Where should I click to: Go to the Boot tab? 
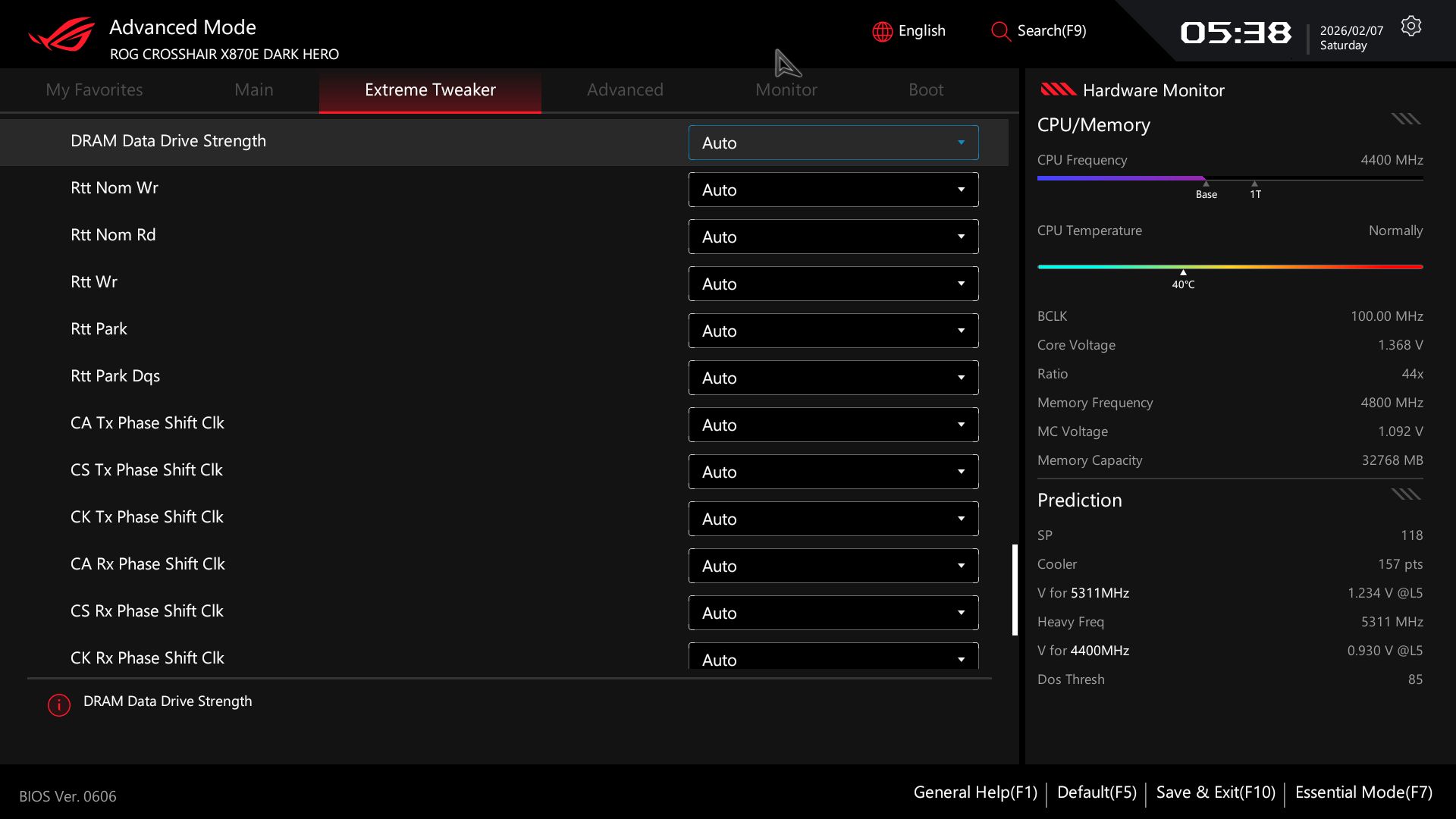pos(925,89)
